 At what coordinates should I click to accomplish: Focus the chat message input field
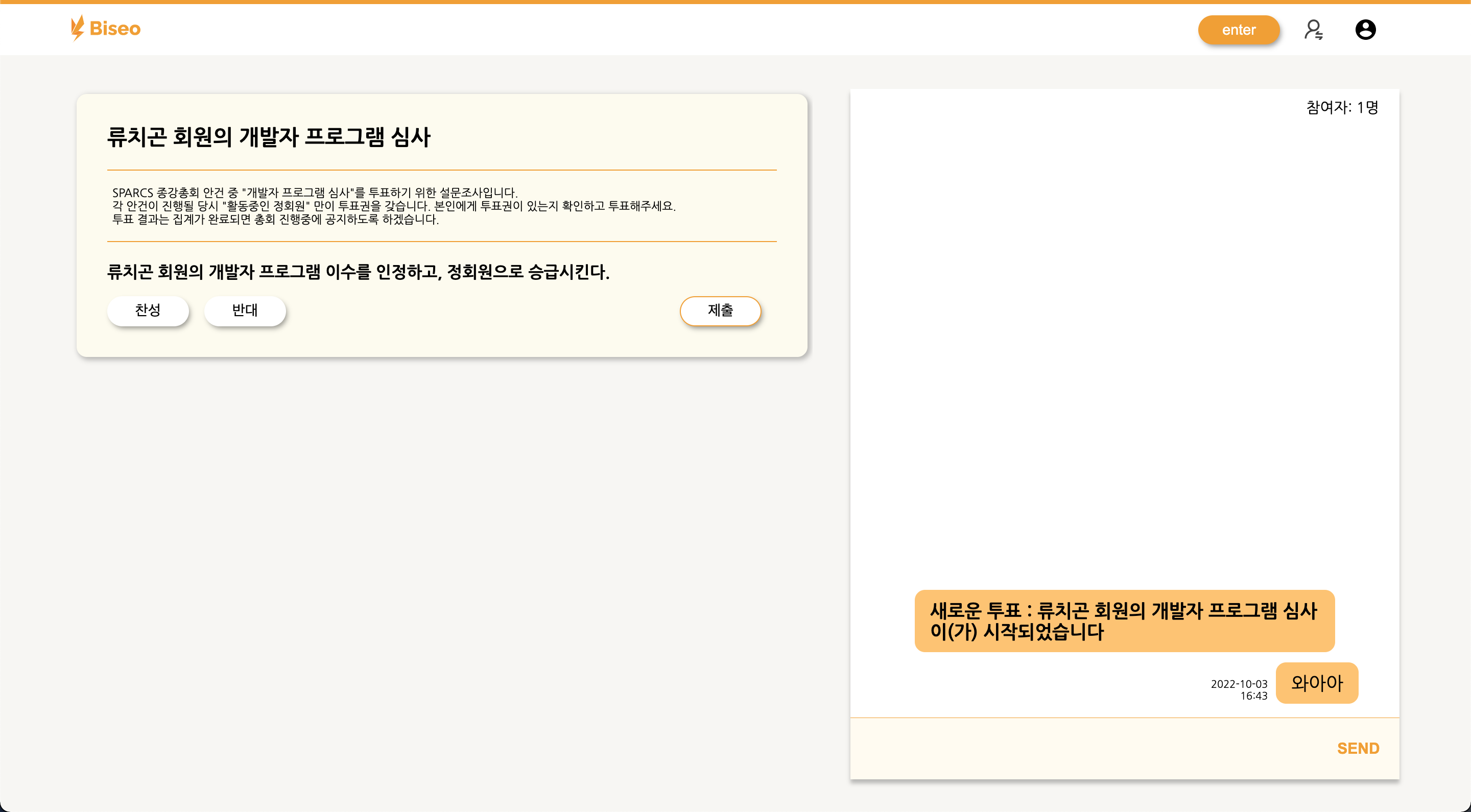1085,748
